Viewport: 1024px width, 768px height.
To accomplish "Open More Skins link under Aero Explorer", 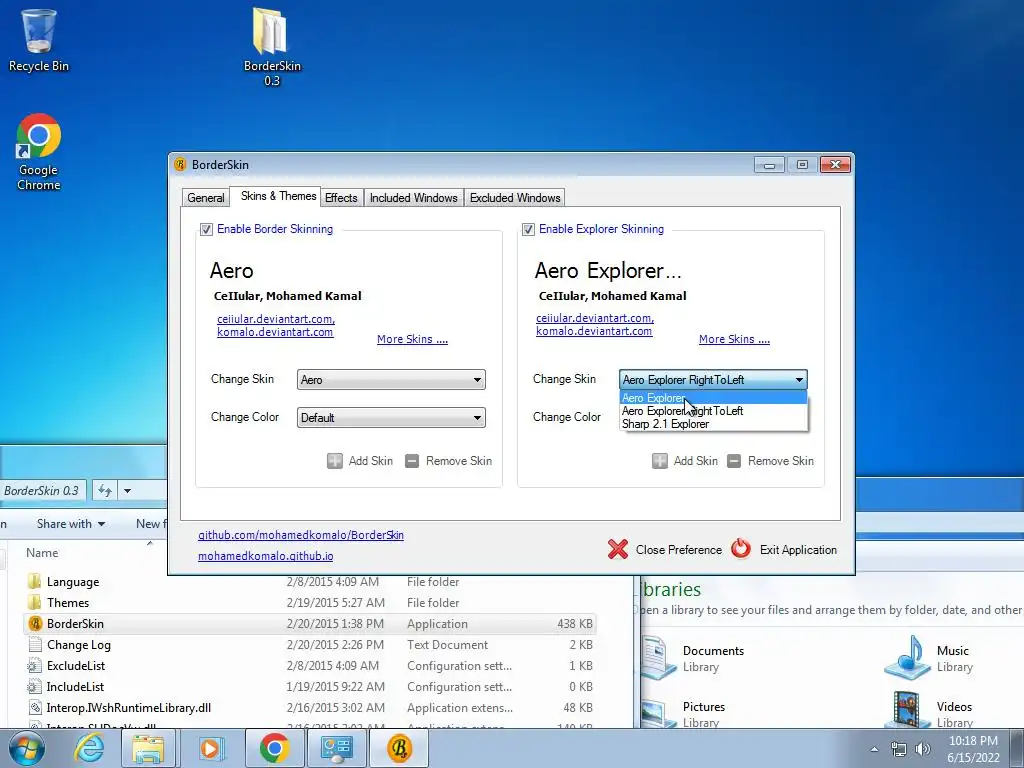I will tap(734, 339).
